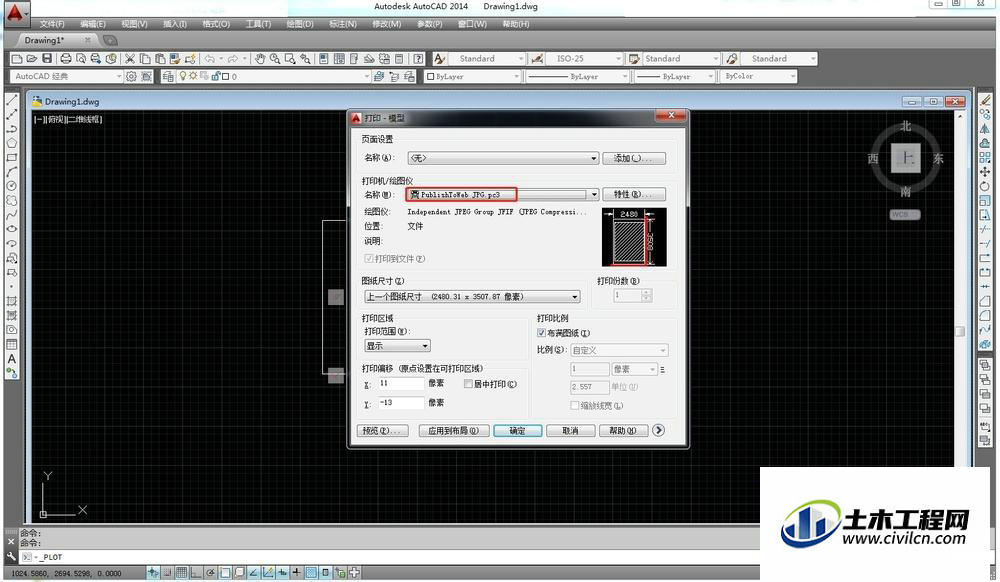Open the 打印范围 显示 dropdown
1000x582 pixels.
(x=397, y=346)
